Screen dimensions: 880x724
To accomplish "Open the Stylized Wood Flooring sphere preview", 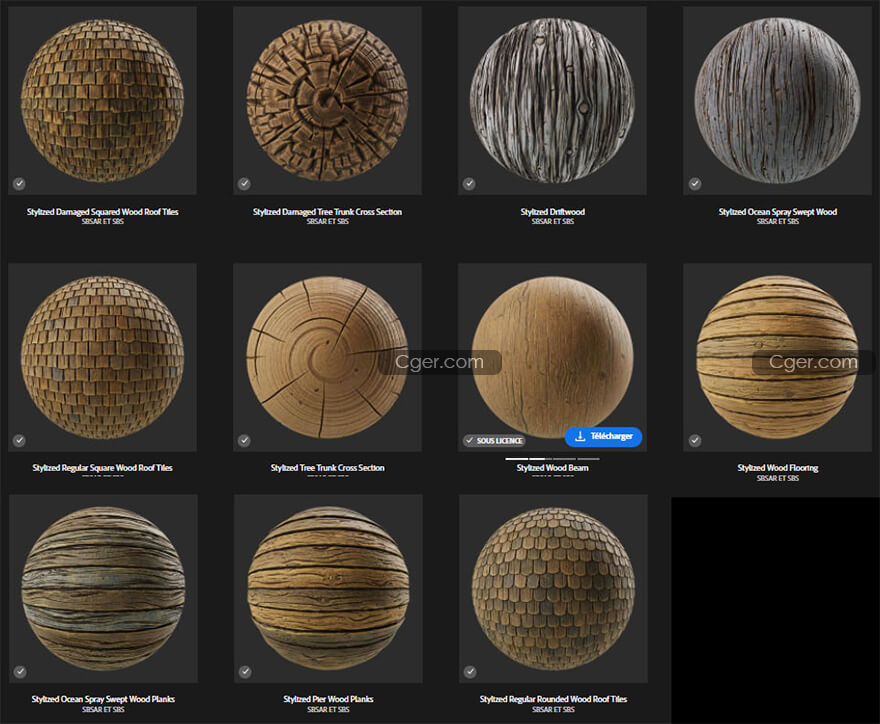I will (777, 357).
